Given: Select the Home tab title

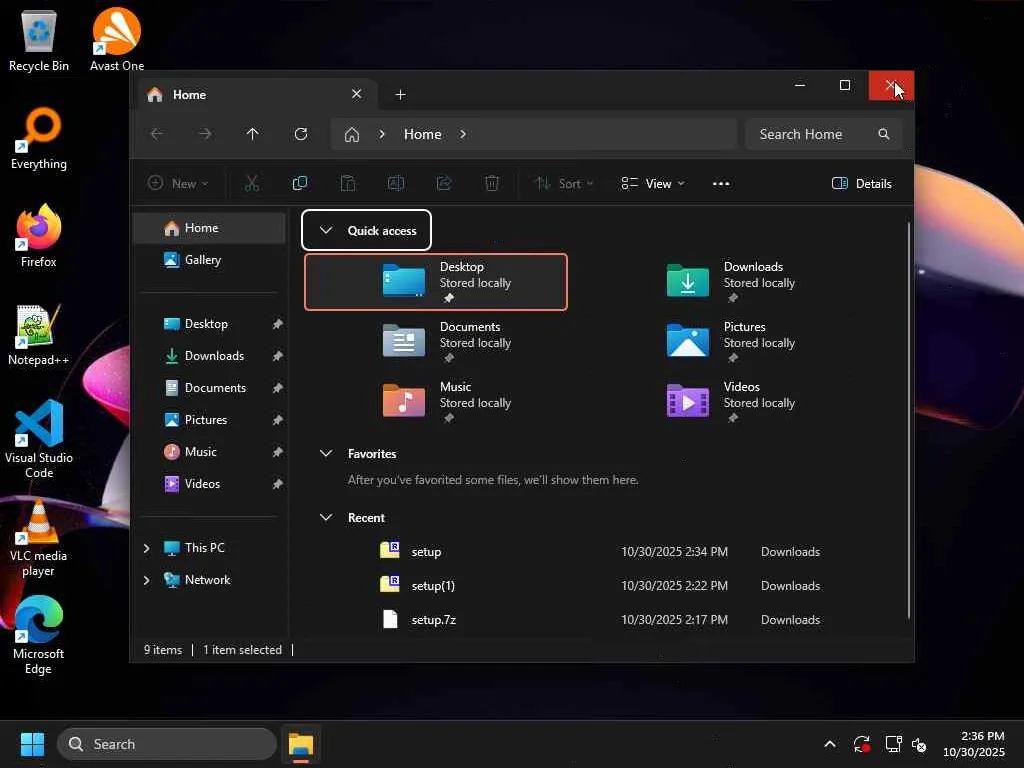Looking at the screenshot, I should pyautogui.click(x=189, y=95).
